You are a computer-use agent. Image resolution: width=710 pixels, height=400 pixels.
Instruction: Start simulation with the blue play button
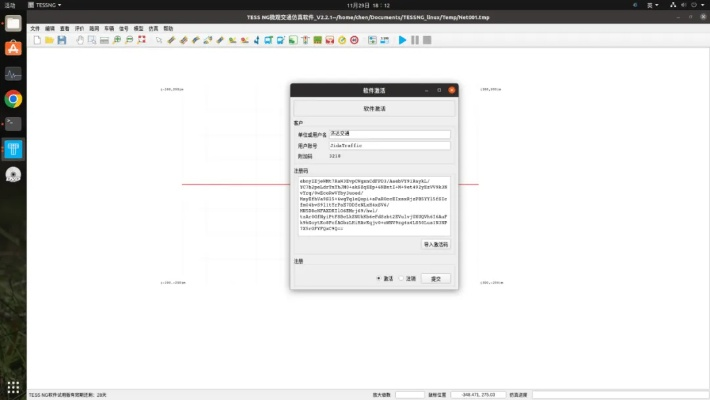(x=402, y=40)
